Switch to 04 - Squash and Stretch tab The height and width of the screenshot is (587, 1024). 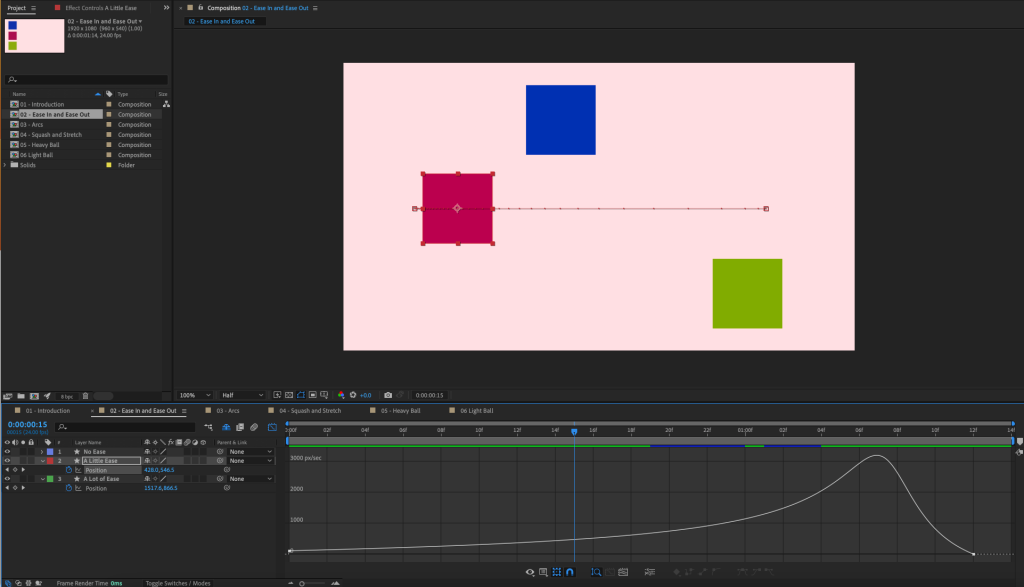310,411
